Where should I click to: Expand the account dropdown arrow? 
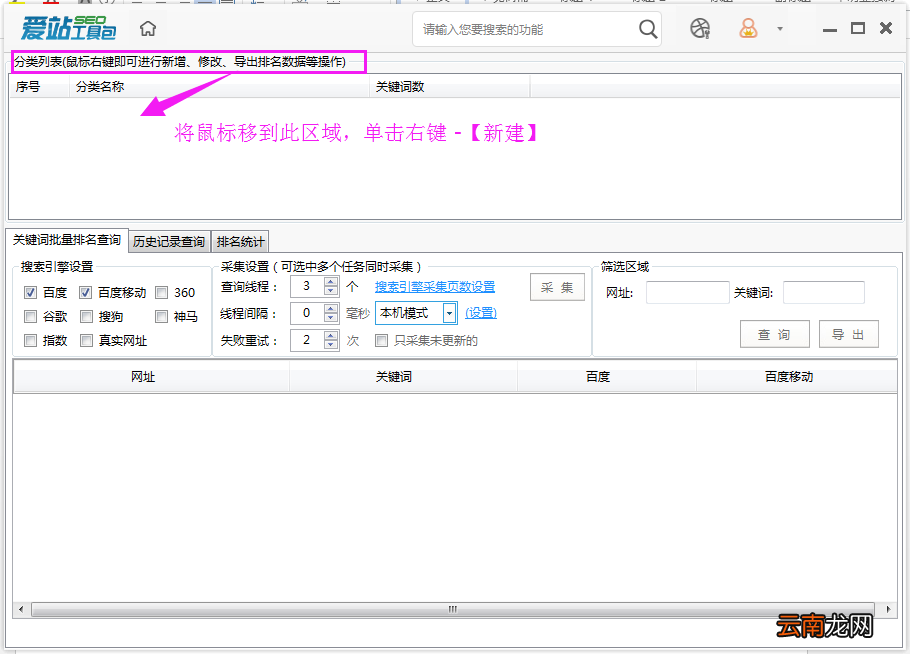click(780, 28)
